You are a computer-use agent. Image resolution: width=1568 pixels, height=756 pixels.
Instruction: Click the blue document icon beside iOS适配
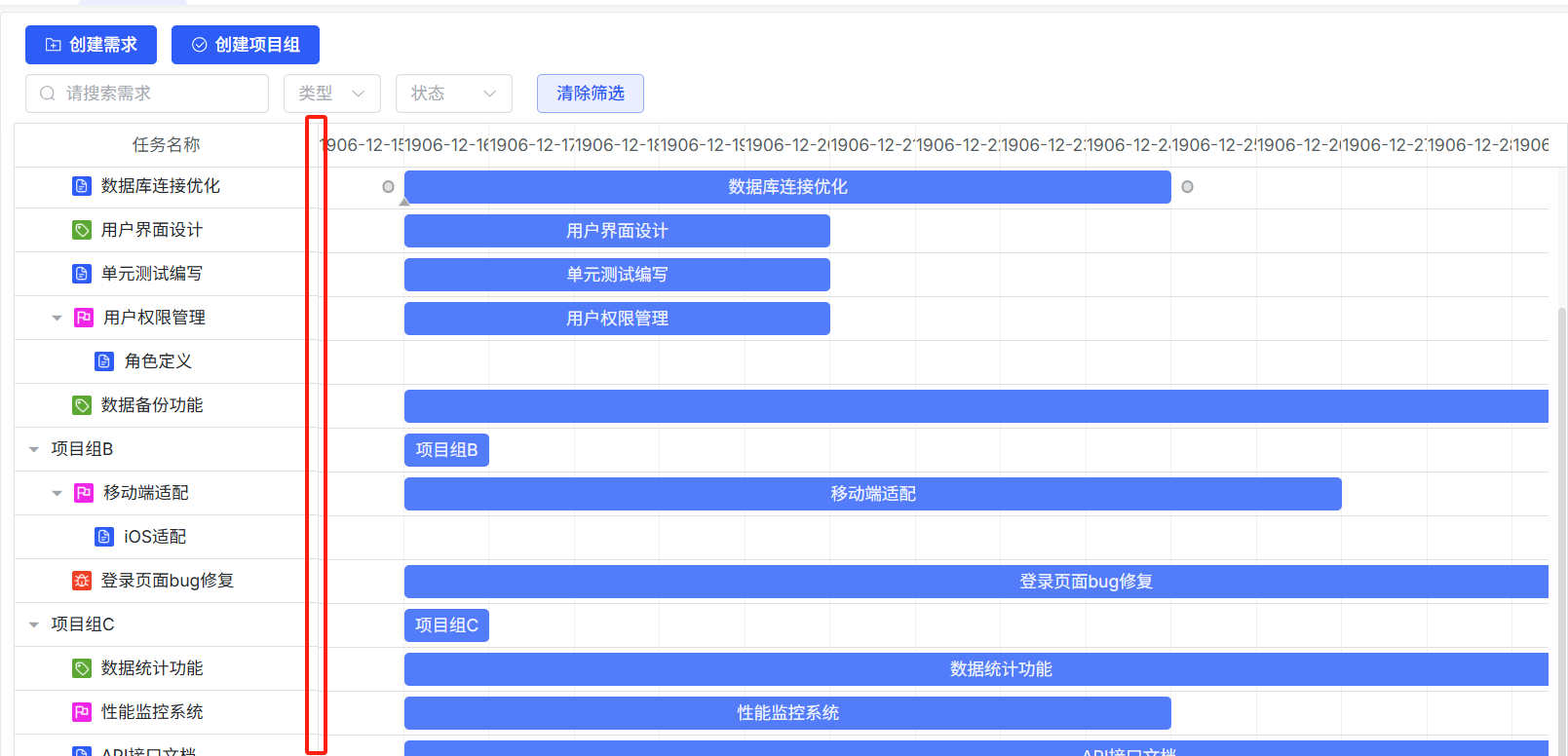(x=104, y=537)
